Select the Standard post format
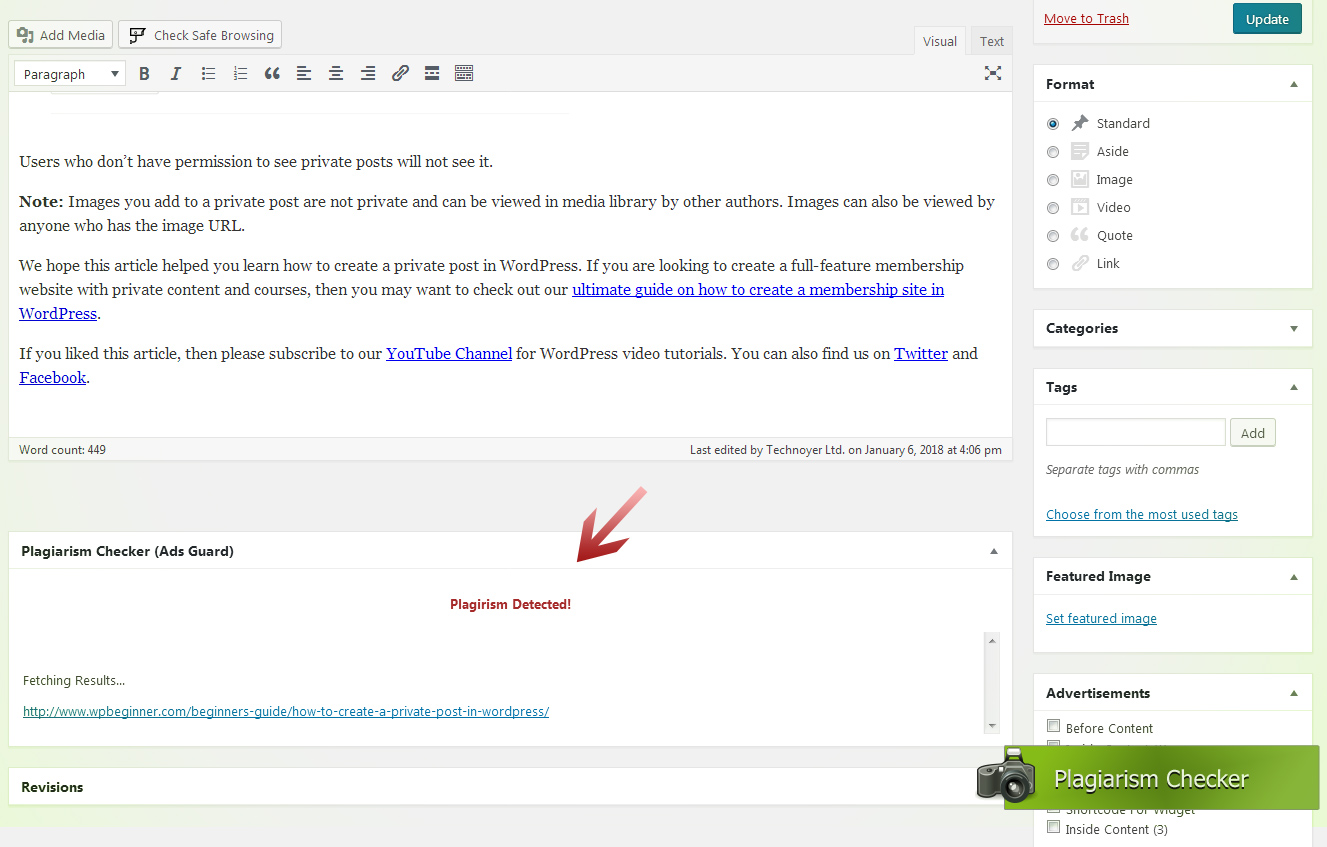Screen dimensions: 1327x847 pyautogui.click(x=1053, y=124)
